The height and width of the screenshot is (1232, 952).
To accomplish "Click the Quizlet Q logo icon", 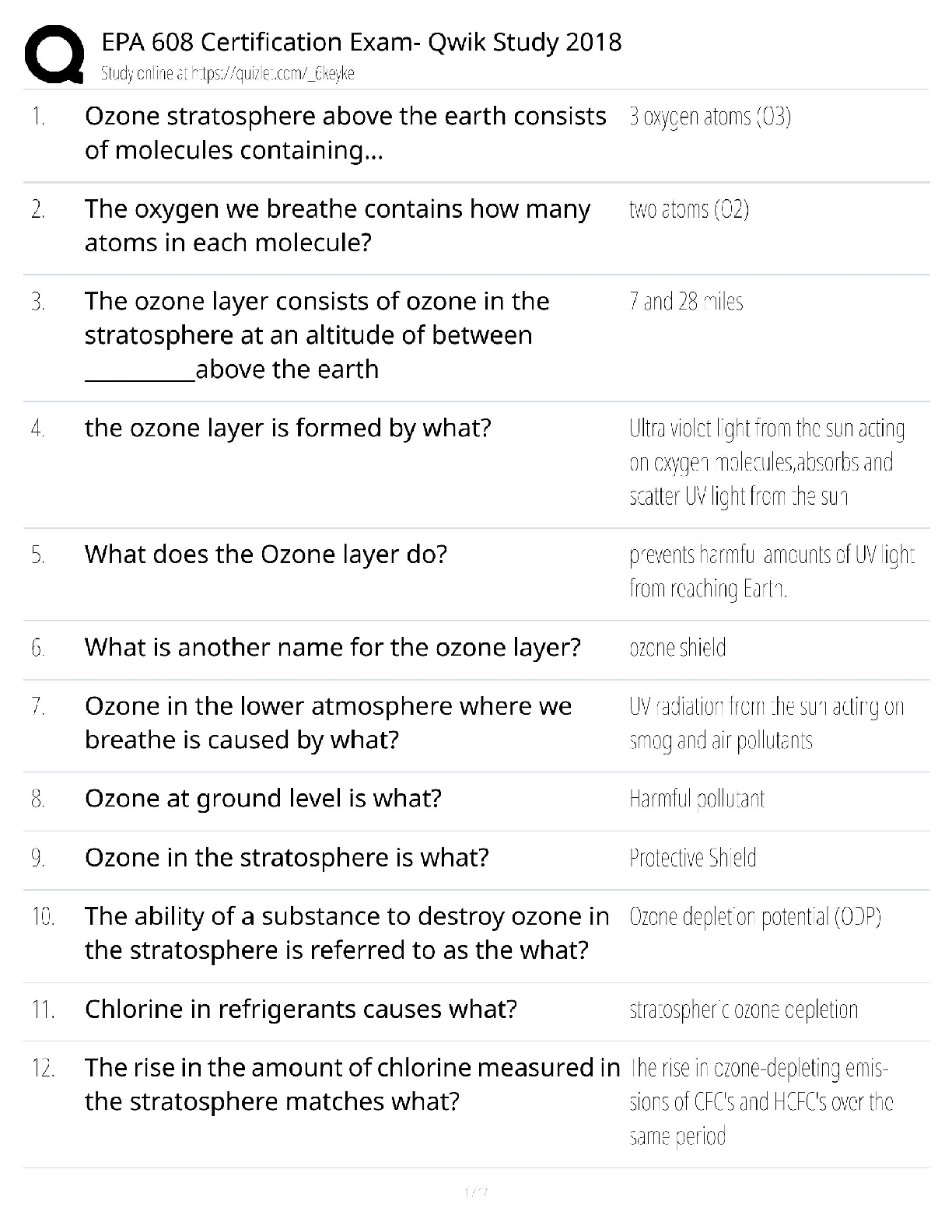I will coord(54,54).
